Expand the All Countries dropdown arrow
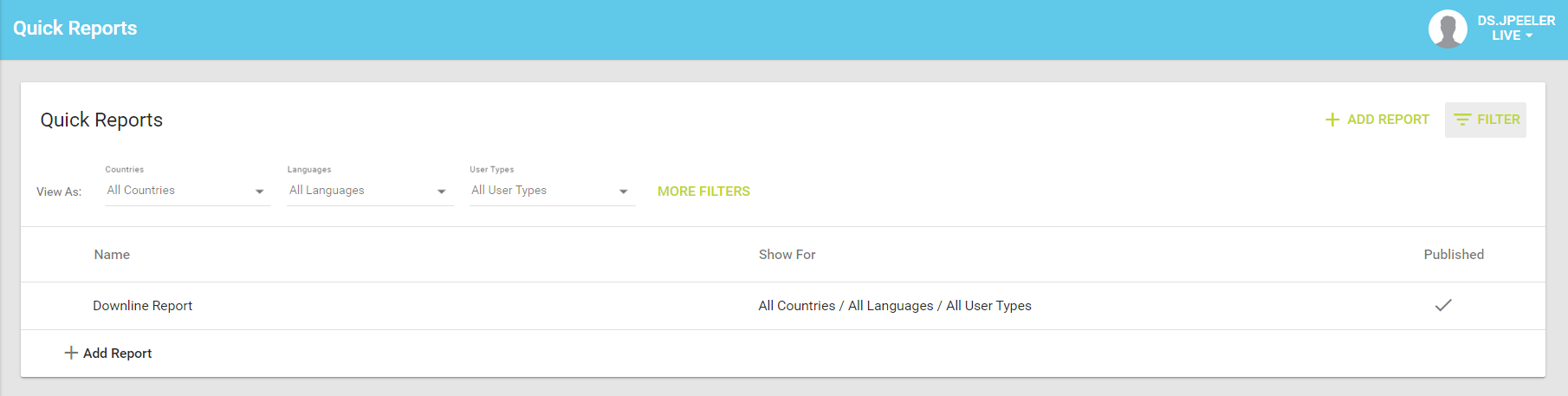The height and width of the screenshot is (396, 1568). (259, 192)
